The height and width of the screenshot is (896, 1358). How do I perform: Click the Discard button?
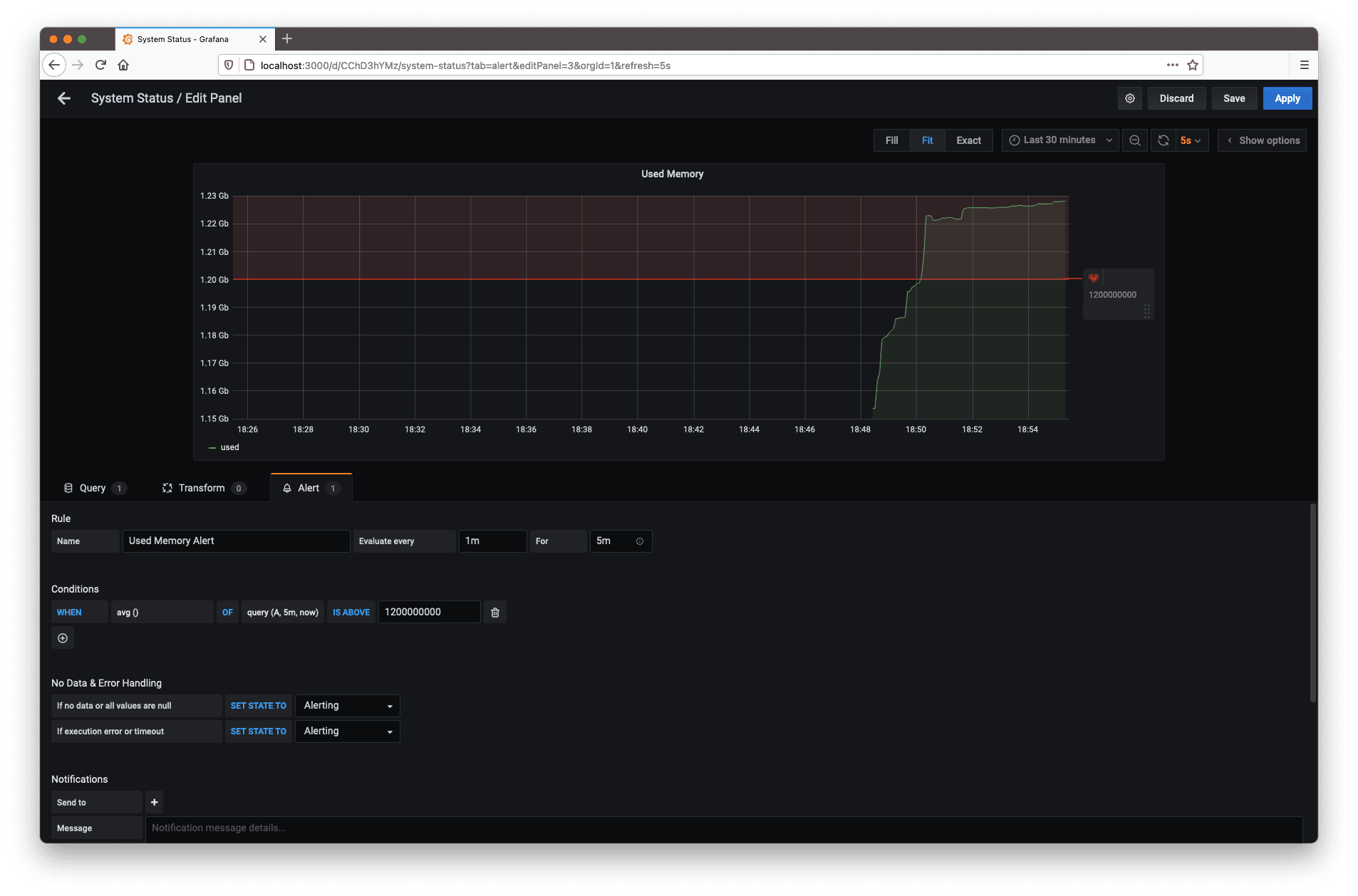(1176, 98)
